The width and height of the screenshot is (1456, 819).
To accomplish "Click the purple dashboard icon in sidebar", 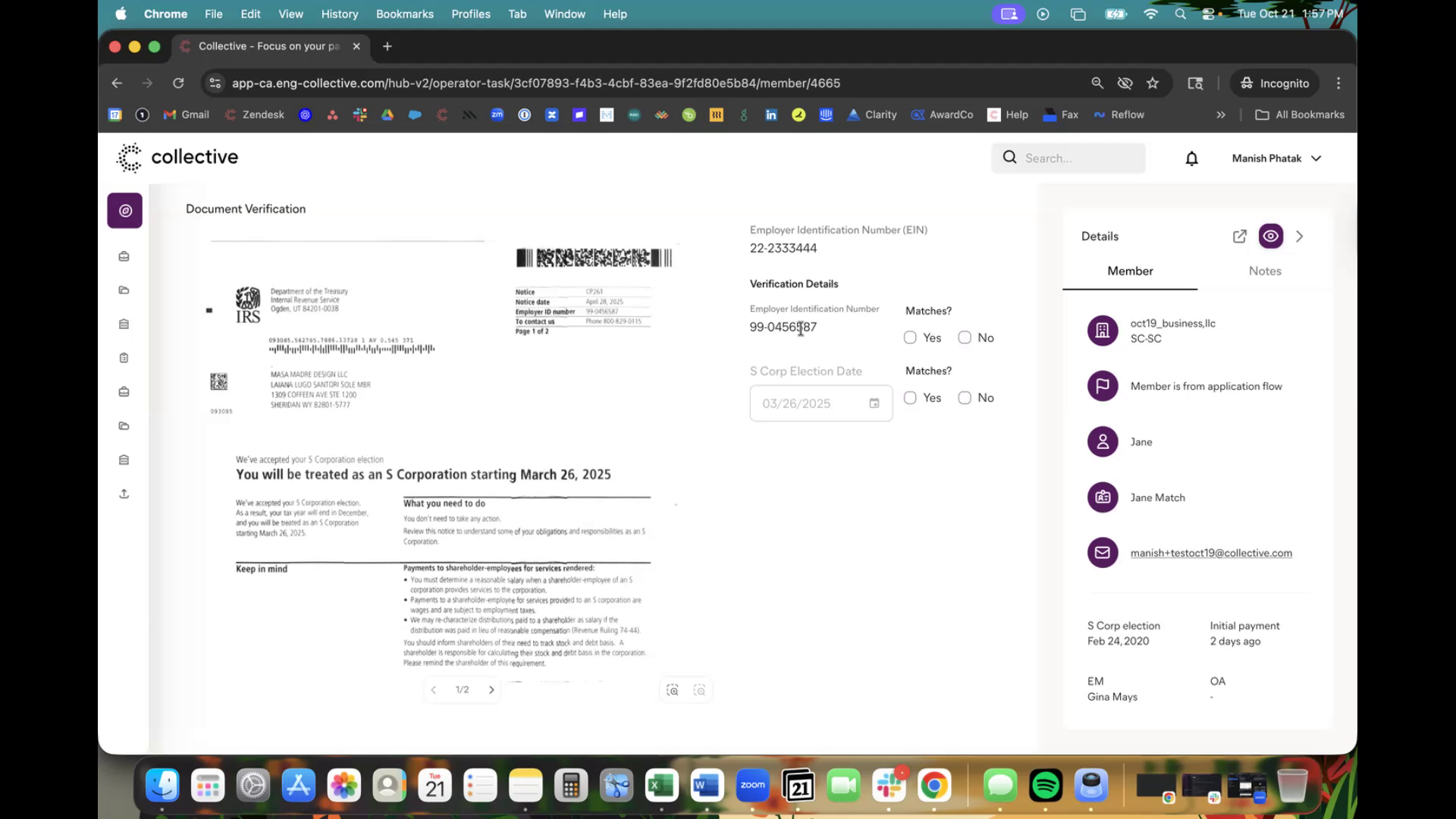I will coord(125,211).
